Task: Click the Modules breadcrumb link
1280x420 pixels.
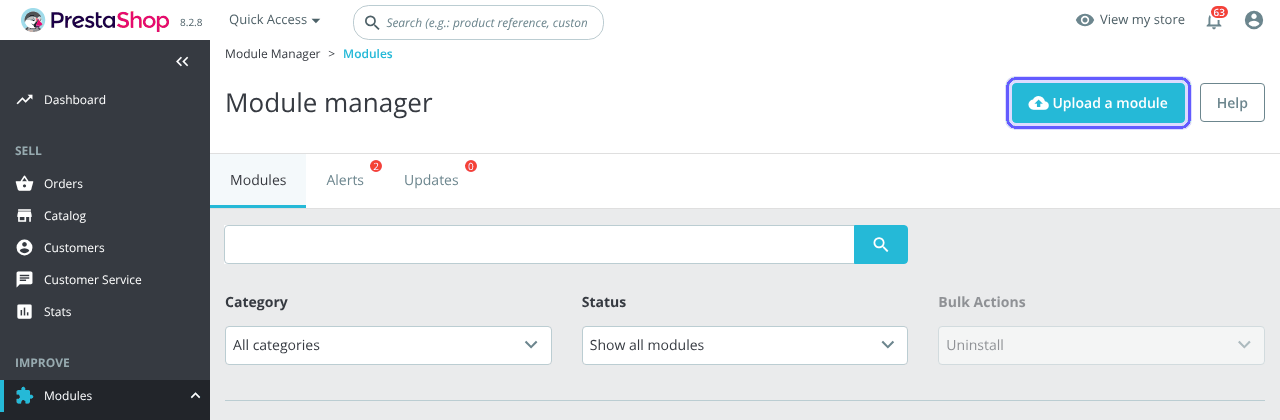Action: tap(368, 54)
